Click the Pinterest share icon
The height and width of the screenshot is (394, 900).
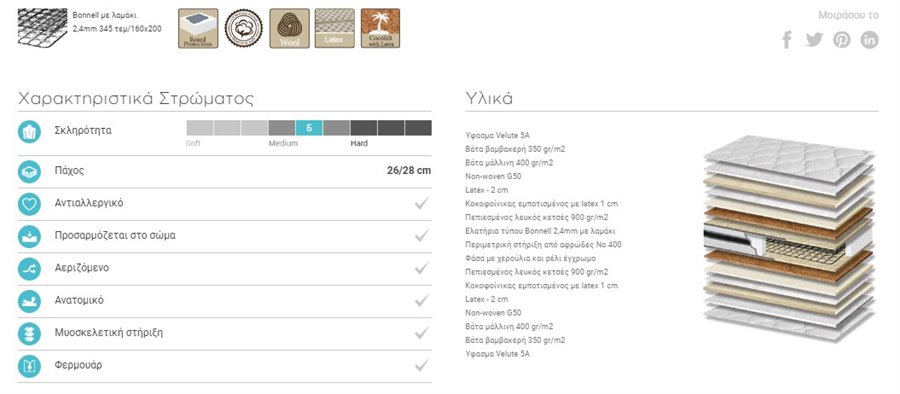(x=841, y=40)
